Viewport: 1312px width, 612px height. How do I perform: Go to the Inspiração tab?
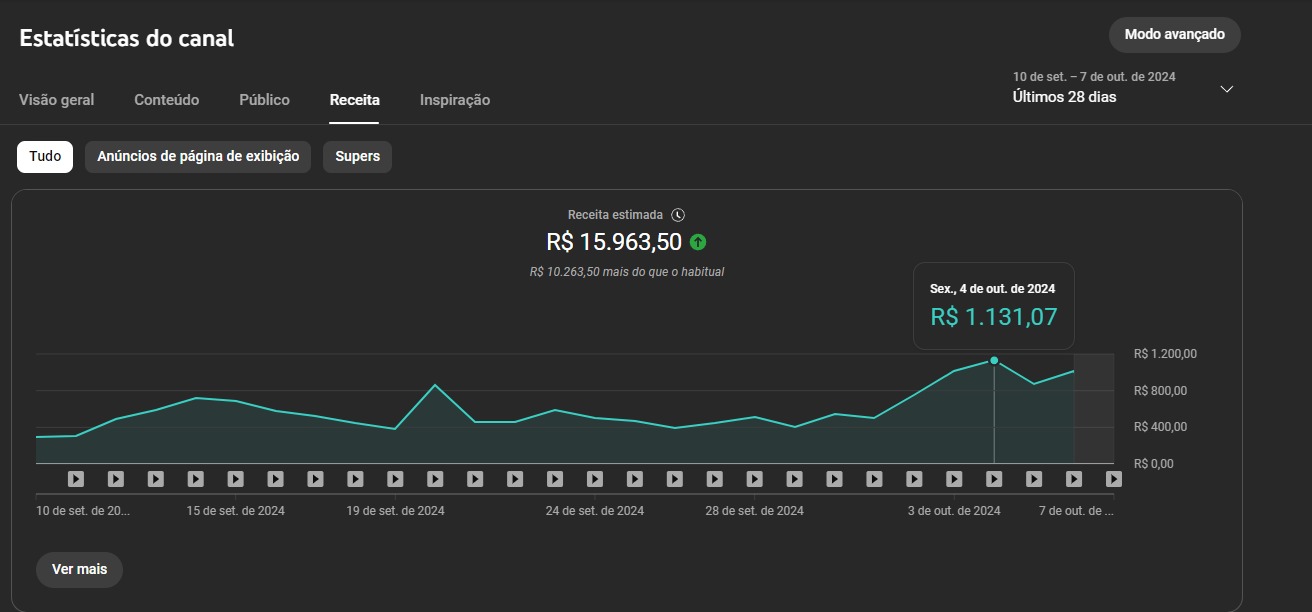(455, 100)
